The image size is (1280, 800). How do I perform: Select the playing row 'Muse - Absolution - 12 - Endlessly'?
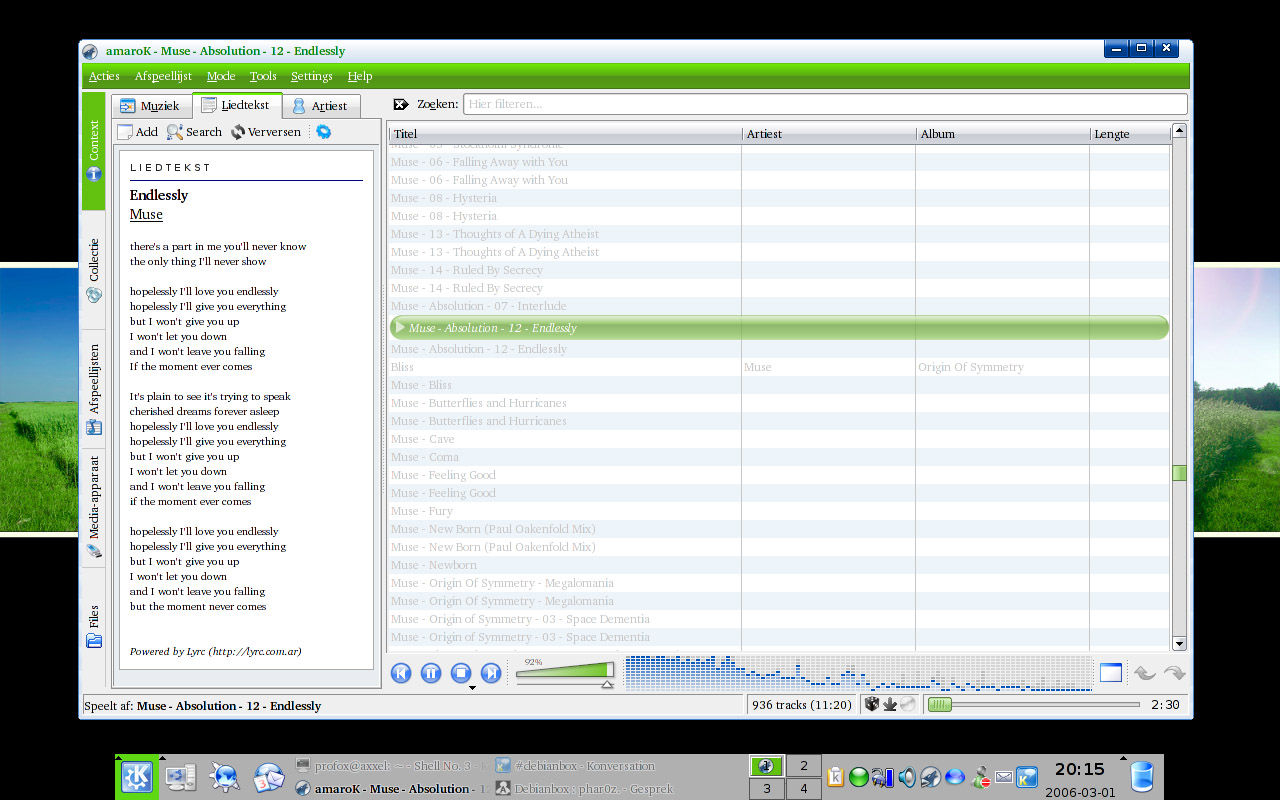[779, 327]
